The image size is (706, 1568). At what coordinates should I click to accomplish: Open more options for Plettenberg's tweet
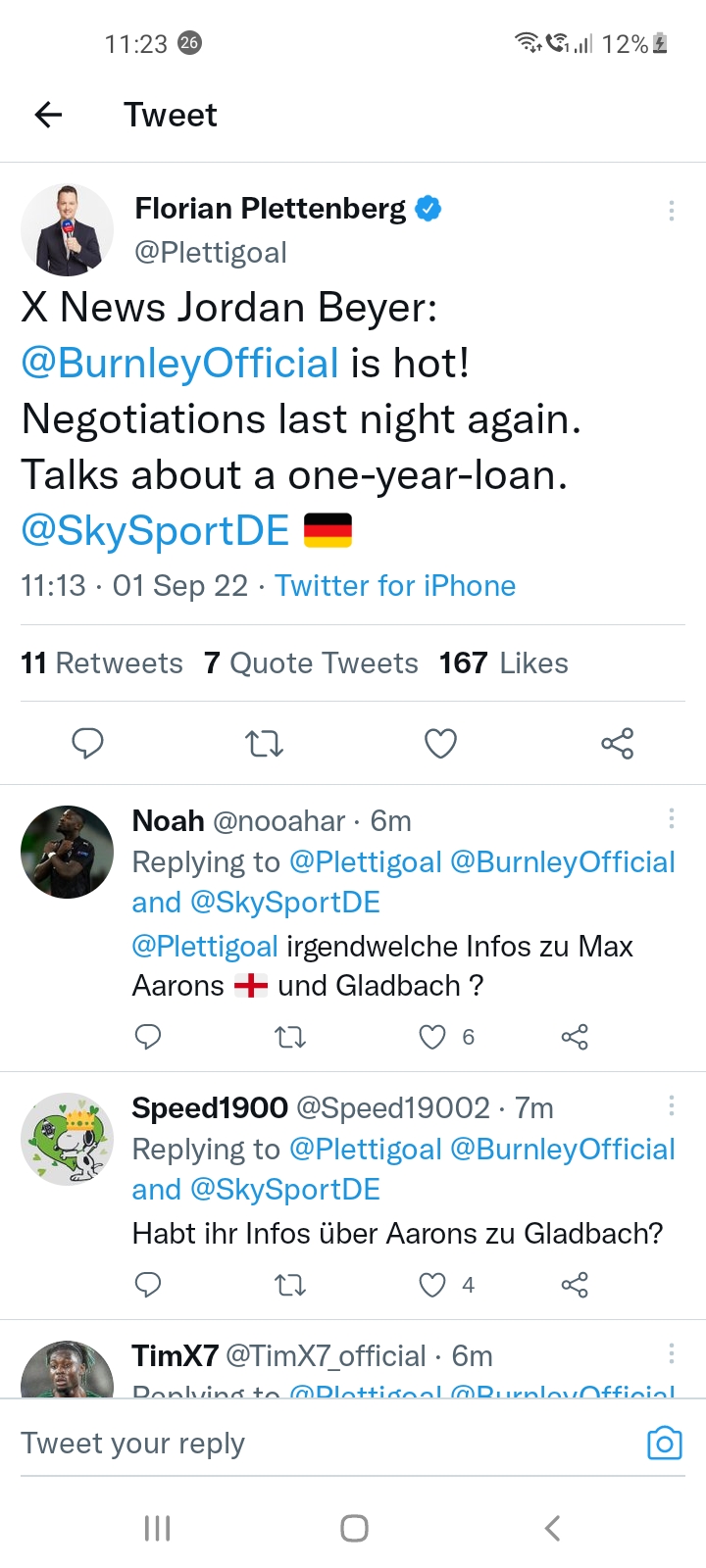(671, 211)
